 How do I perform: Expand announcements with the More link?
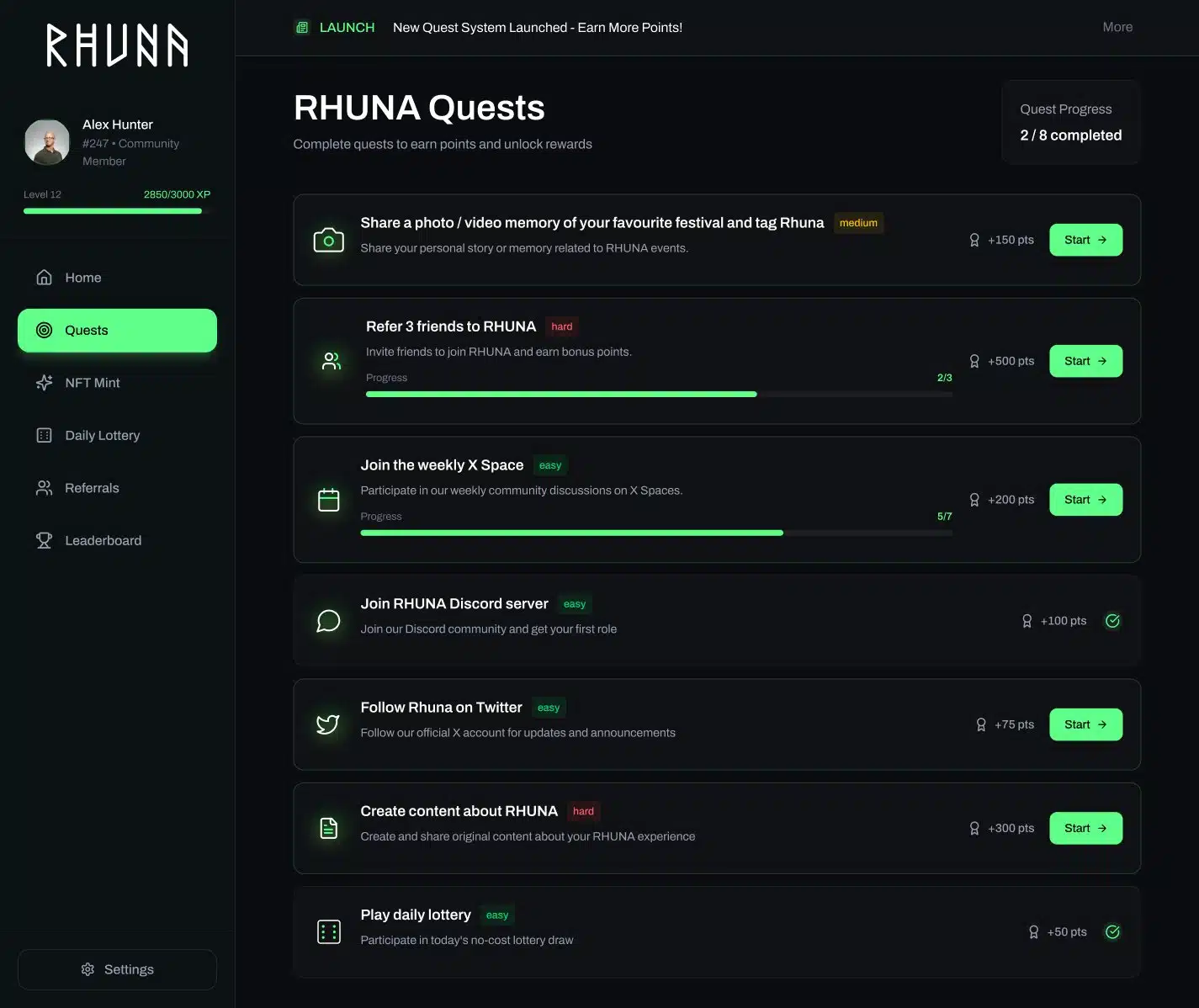tap(1117, 27)
